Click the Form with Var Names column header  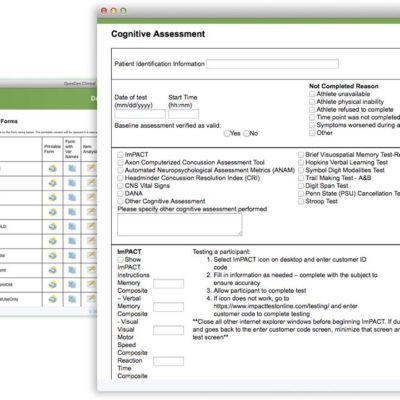coord(72,149)
